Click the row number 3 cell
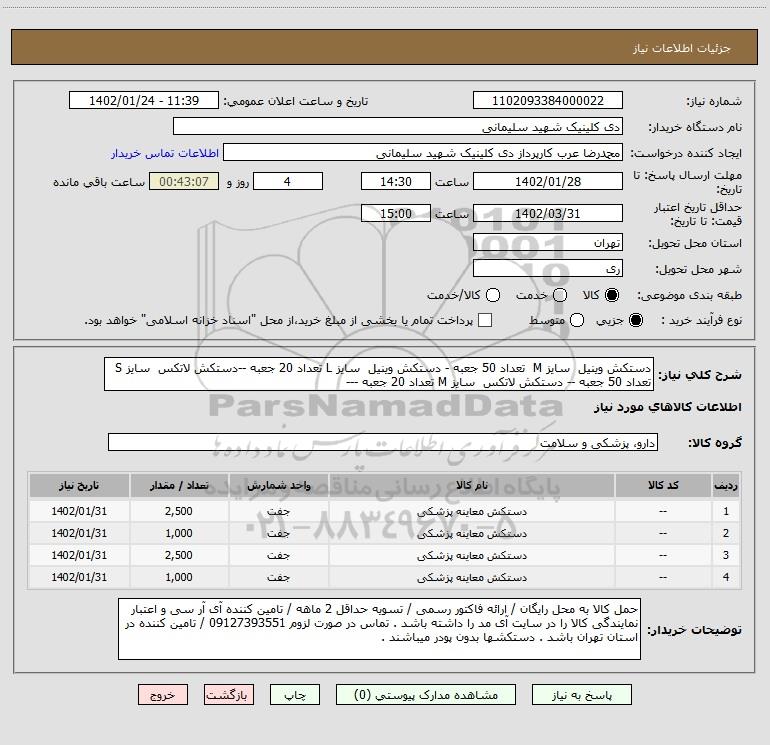The image size is (770, 745). (x=726, y=555)
